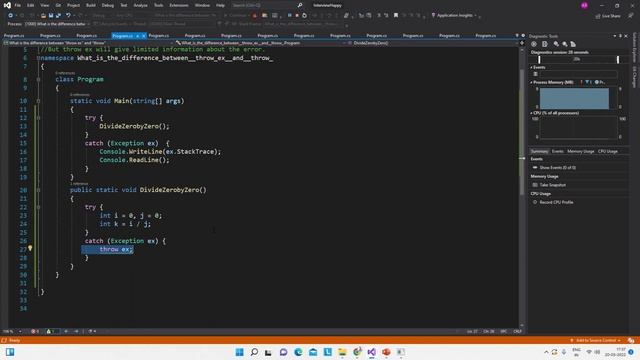The width and height of the screenshot is (640, 360).
Task: Click Show Events link
Action: pyautogui.click(x=558, y=168)
